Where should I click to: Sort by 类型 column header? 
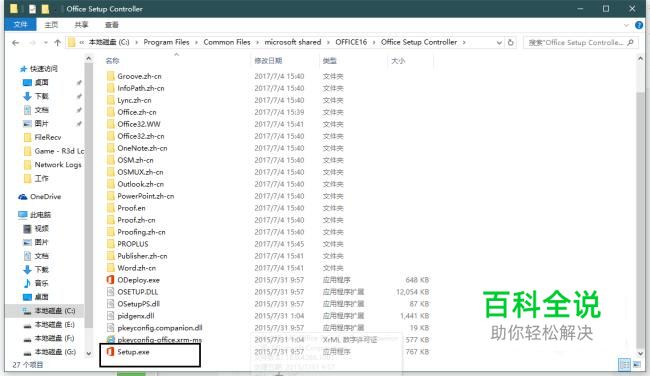pyautogui.click(x=330, y=61)
